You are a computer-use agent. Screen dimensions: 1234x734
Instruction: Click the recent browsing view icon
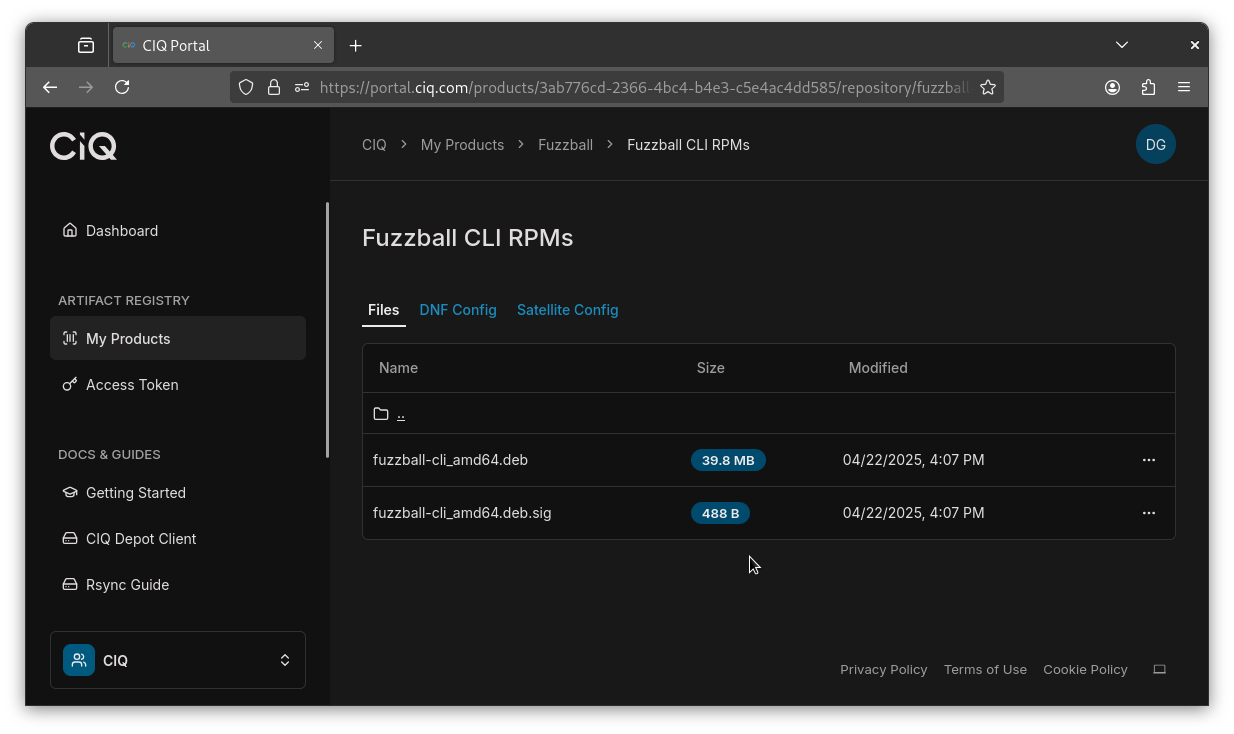pos(86,45)
